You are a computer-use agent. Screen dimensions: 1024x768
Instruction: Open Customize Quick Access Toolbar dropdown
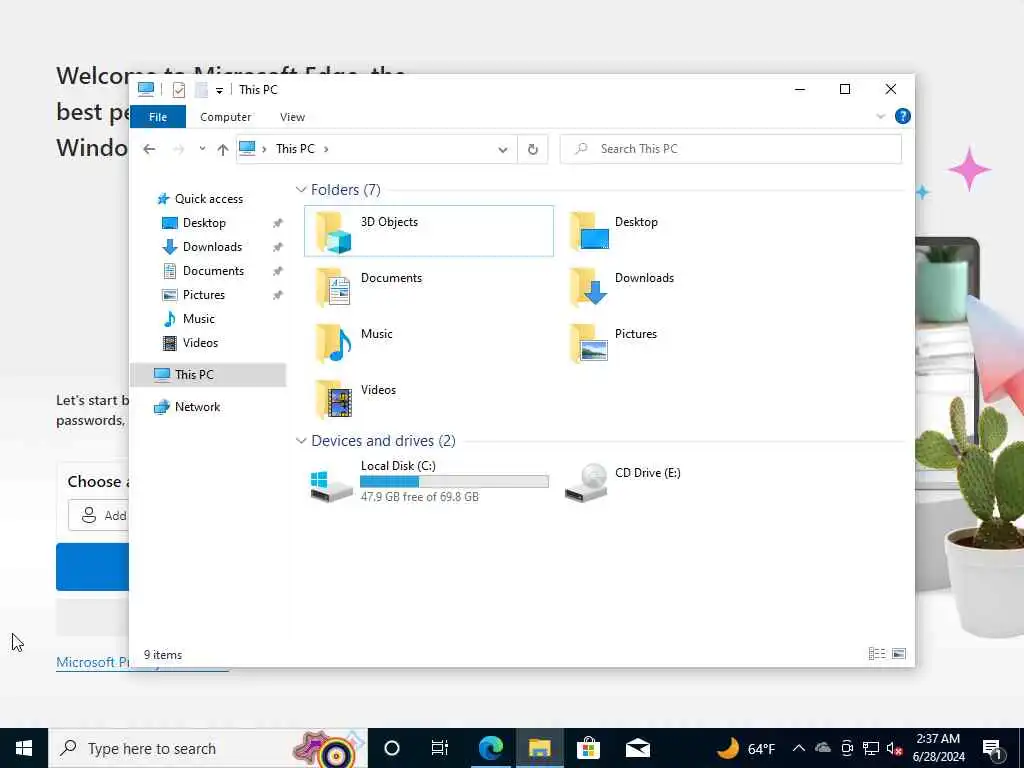point(219,90)
